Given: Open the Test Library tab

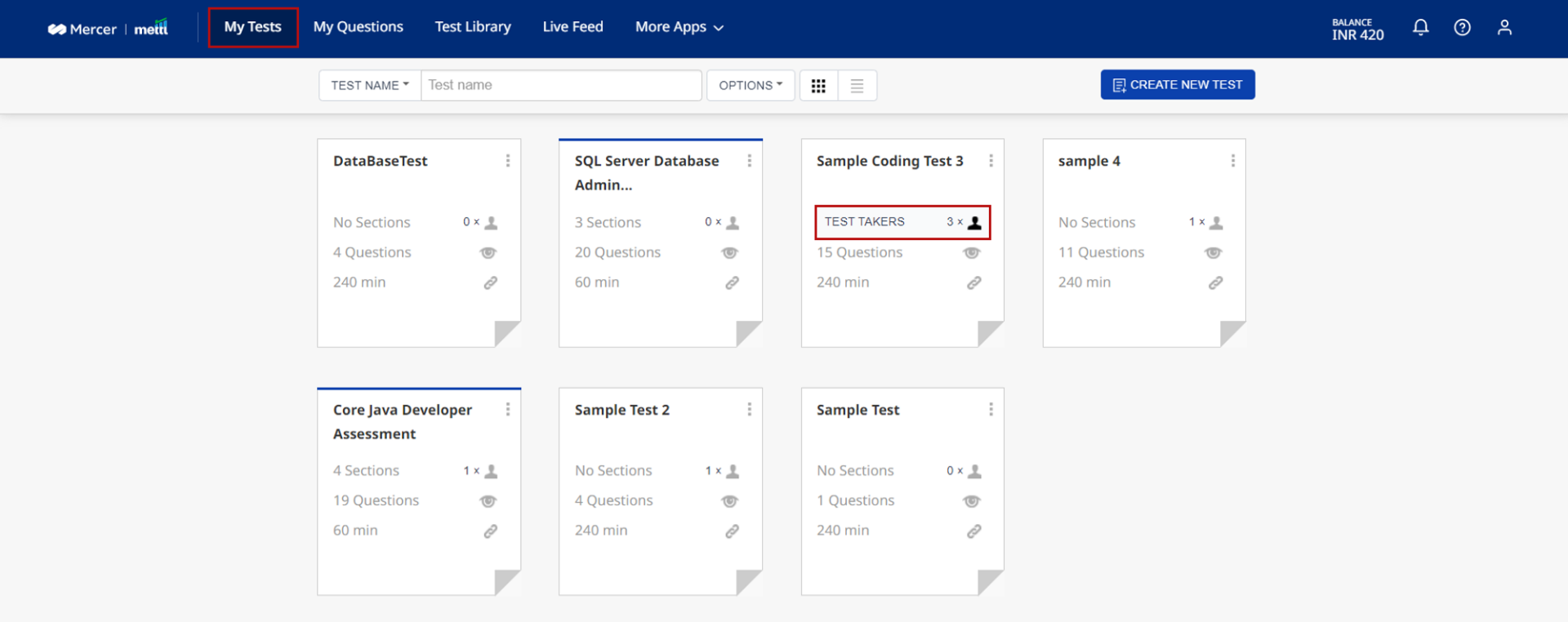Looking at the screenshot, I should [473, 27].
